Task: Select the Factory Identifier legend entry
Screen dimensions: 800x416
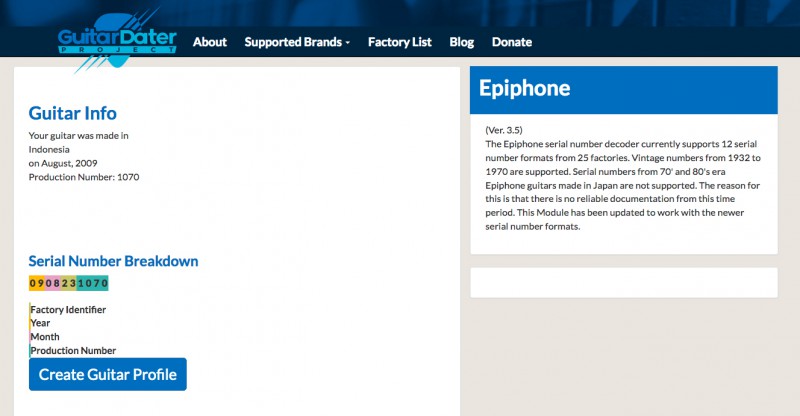Action: (68, 310)
